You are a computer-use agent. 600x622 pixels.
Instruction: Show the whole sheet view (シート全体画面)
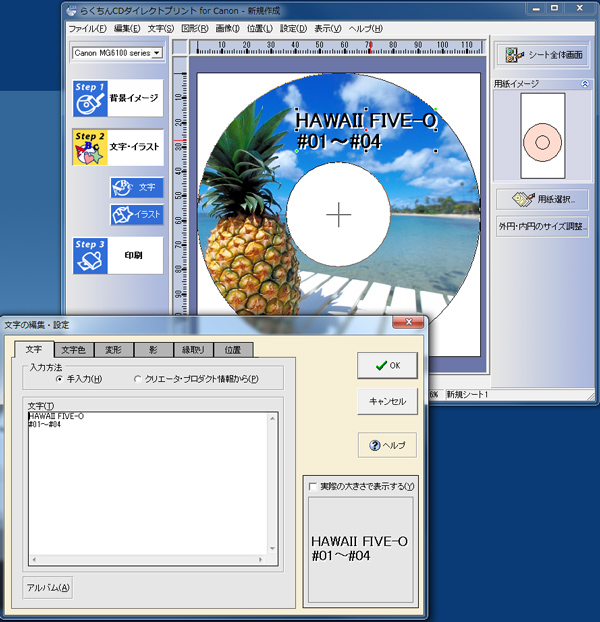(x=543, y=55)
